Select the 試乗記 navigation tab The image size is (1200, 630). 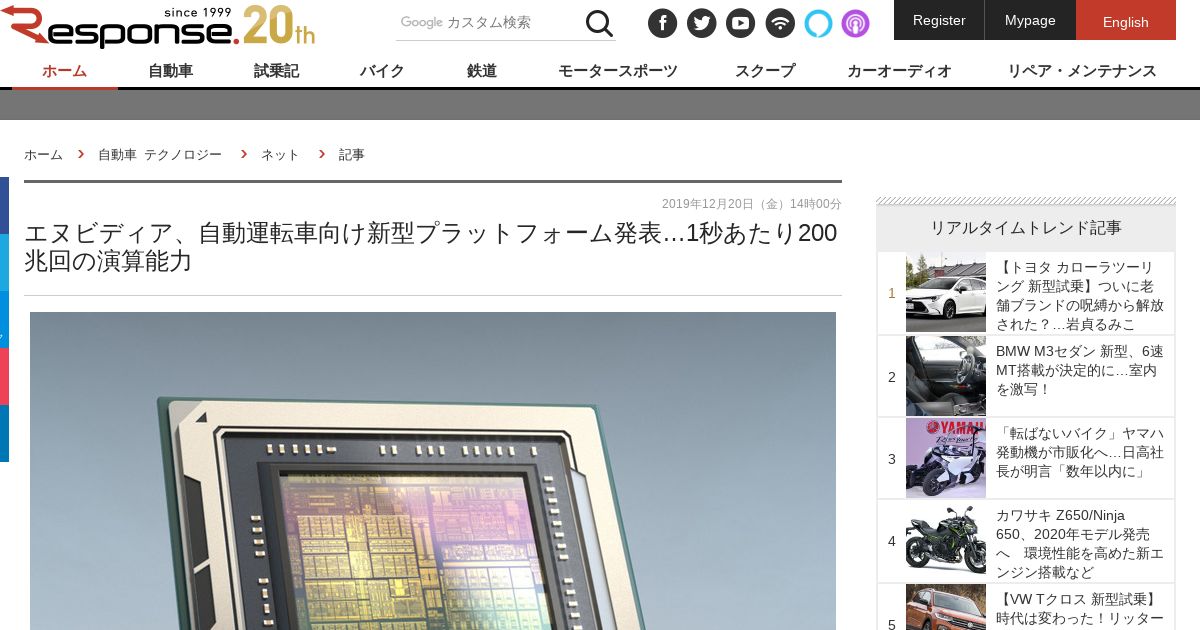[x=276, y=71]
